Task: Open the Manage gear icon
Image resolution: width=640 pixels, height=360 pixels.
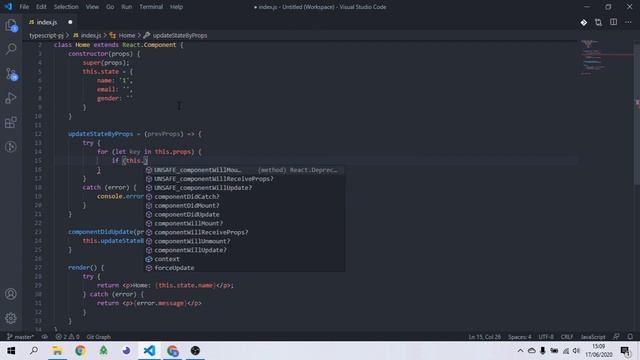Action: click(11, 318)
